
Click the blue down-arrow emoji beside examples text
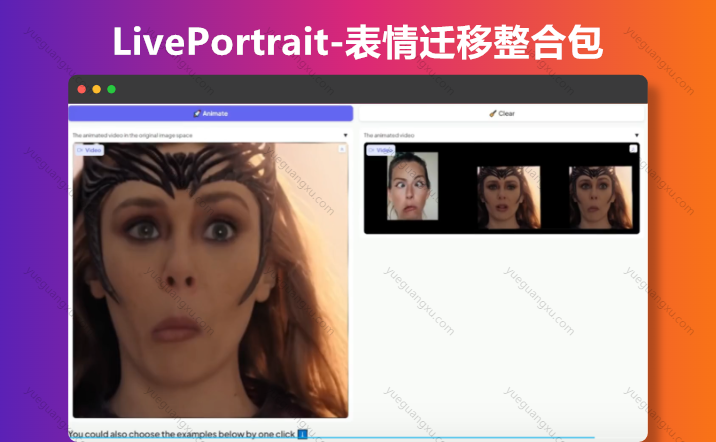(302, 435)
